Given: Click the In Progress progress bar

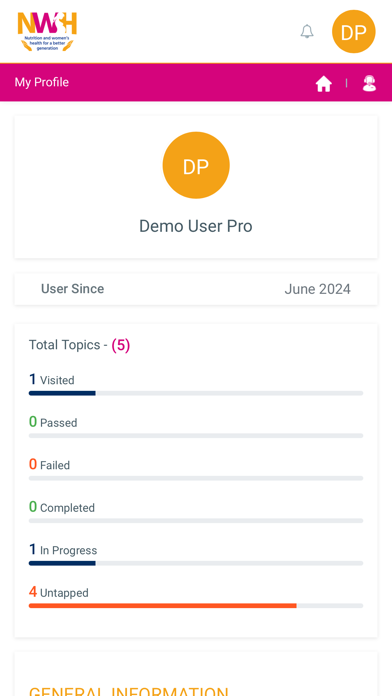Looking at the screenshot, I should 196,563.
